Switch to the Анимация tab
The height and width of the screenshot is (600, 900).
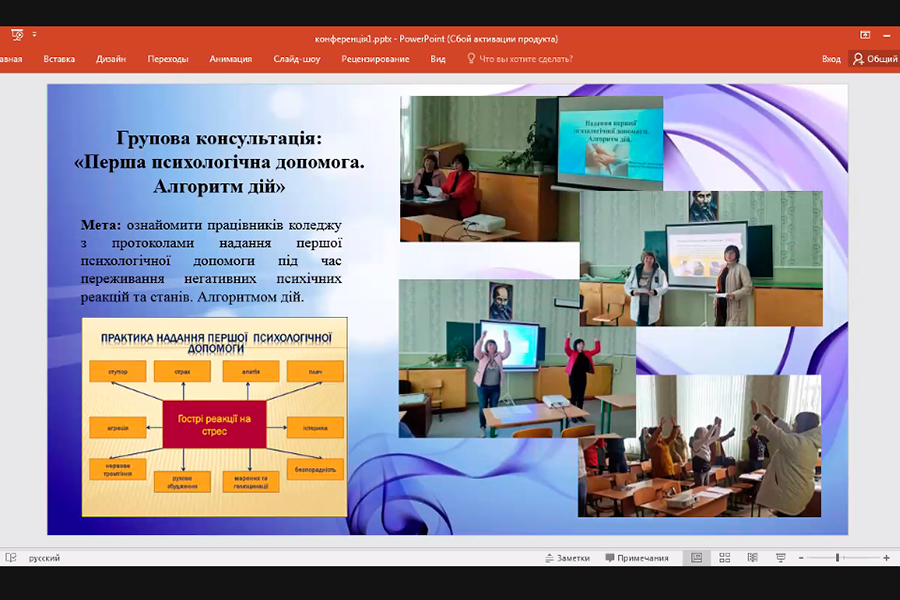tap(230, 59)
